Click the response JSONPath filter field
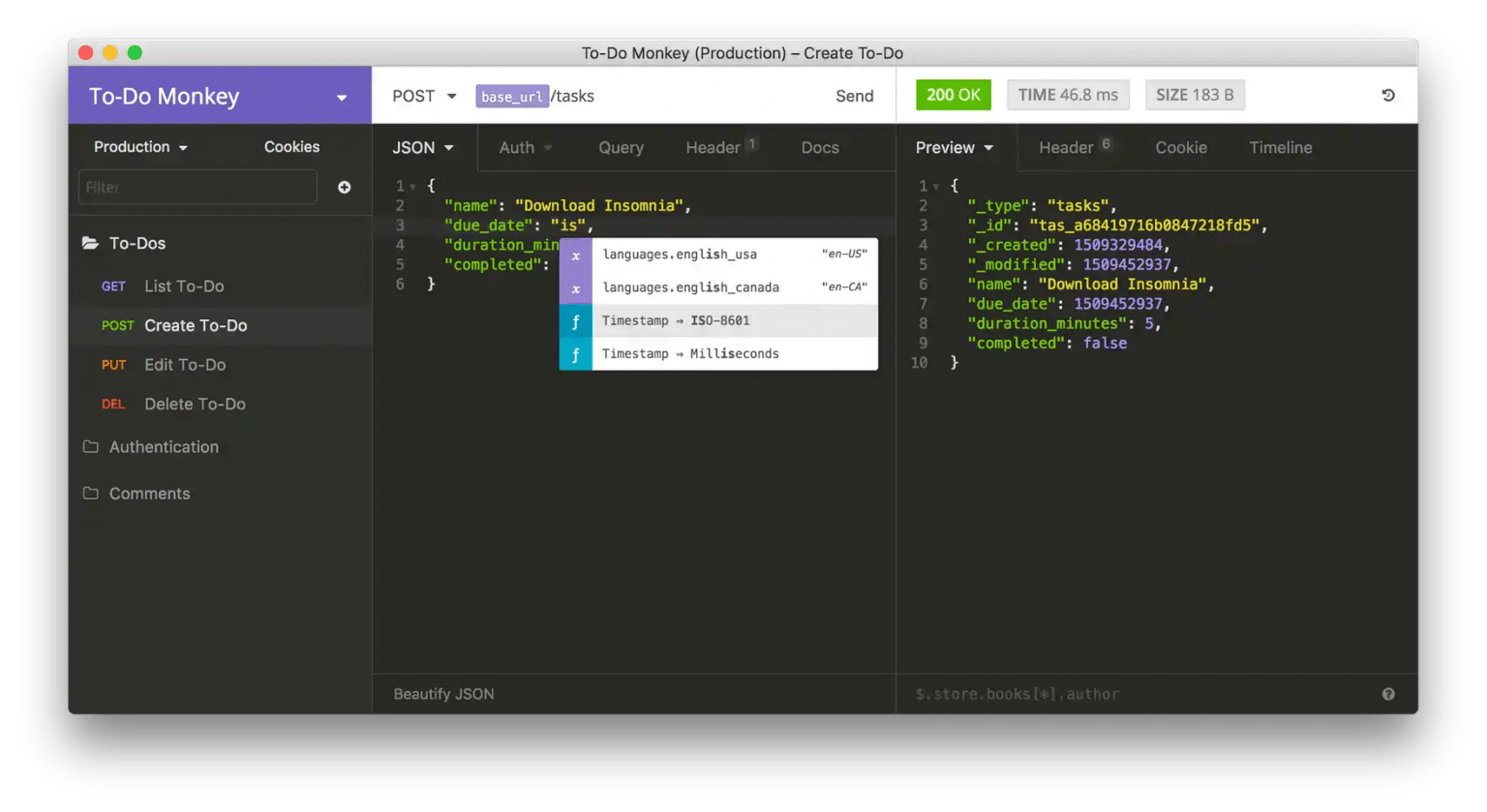The image size is (1487, 812). click(x=1142, y=694)
